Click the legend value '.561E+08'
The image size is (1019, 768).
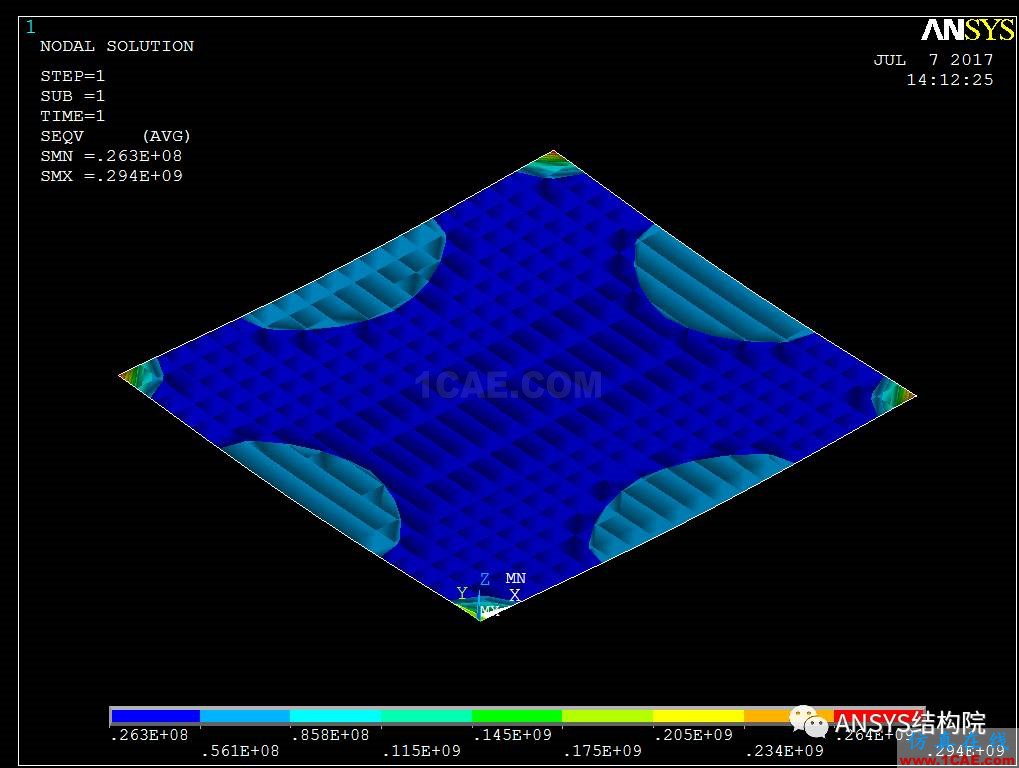240,751
